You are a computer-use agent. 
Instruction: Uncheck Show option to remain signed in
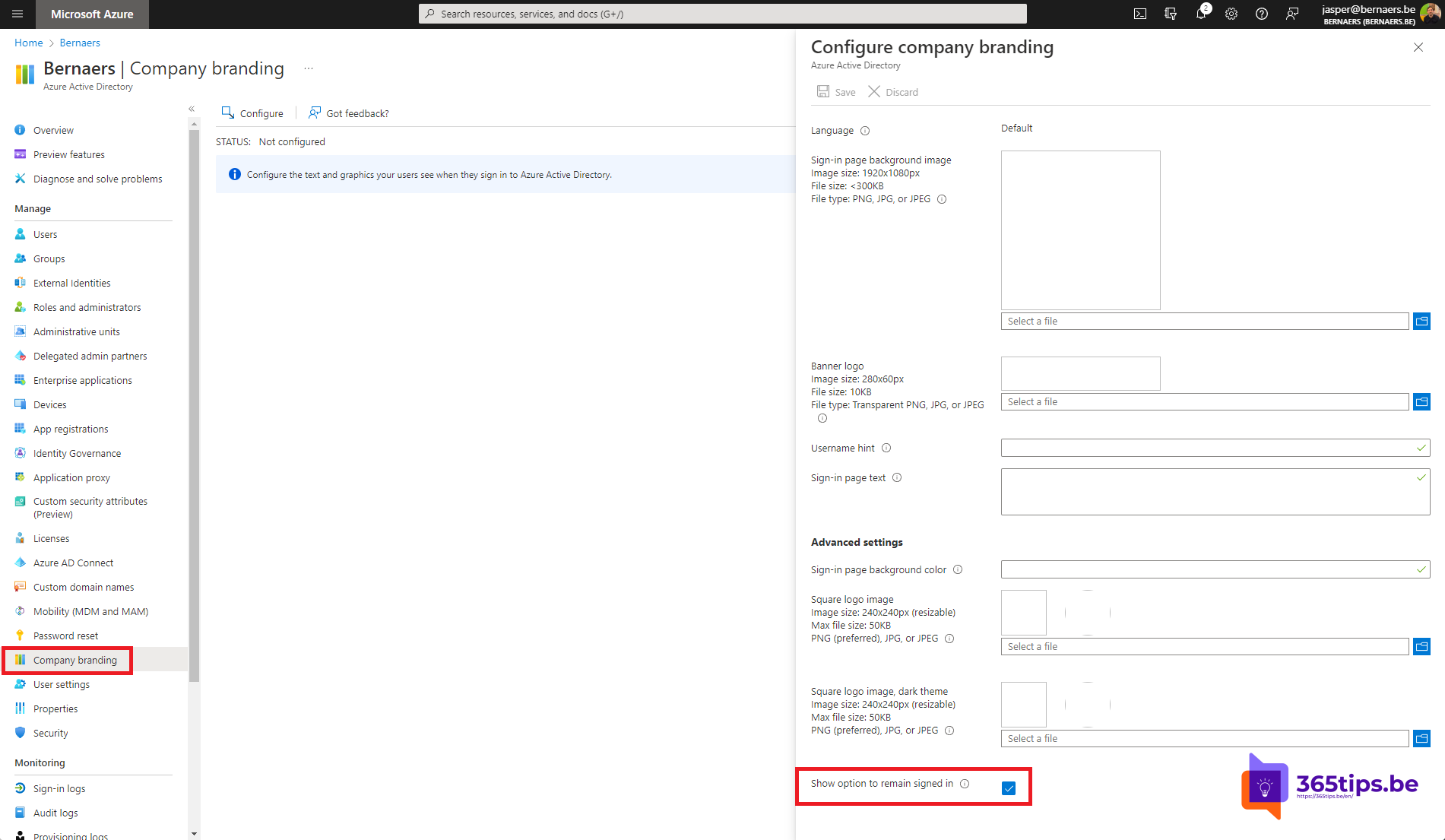coord(1009,788)
